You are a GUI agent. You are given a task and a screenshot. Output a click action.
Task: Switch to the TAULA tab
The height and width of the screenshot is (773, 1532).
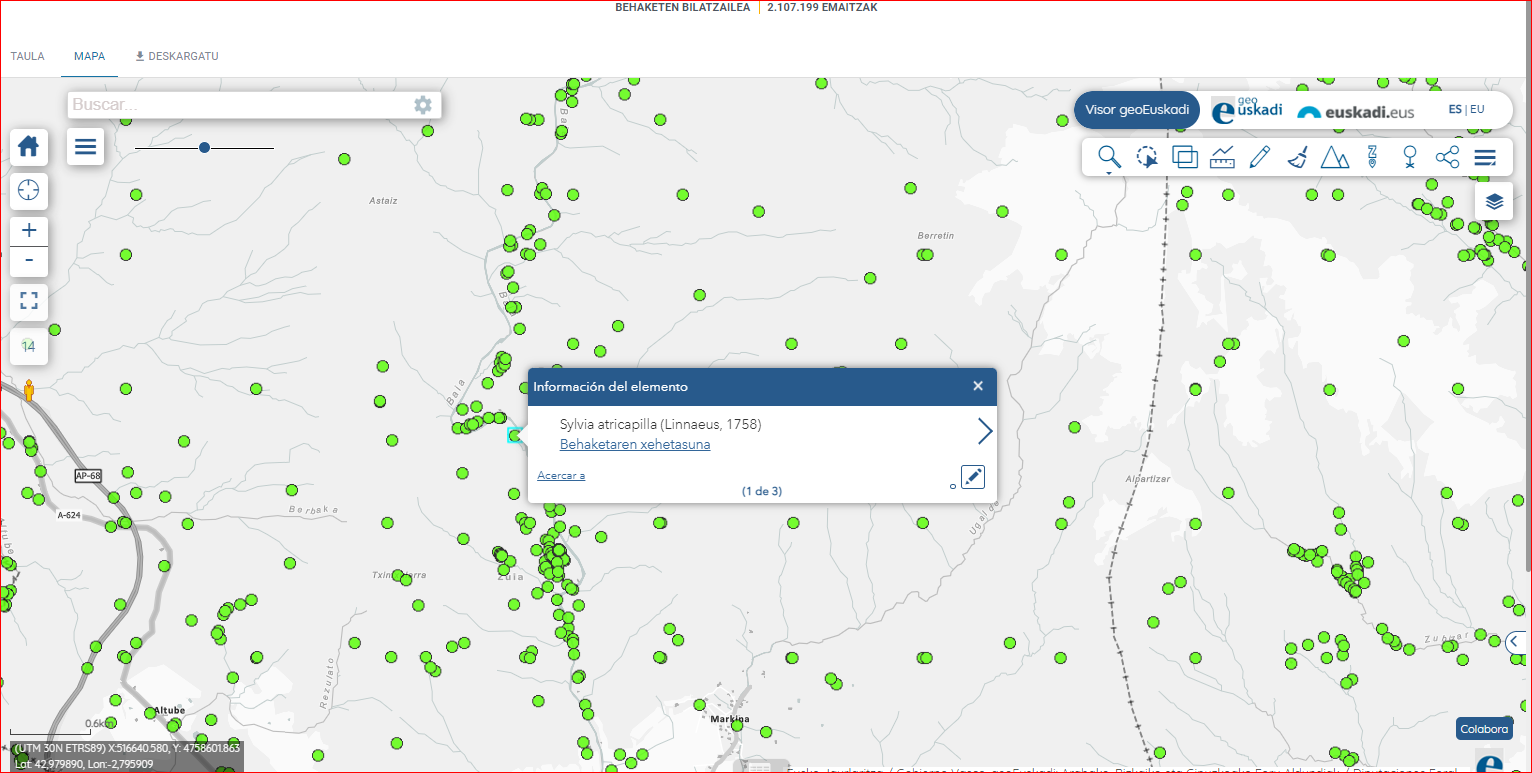(27, 56)
